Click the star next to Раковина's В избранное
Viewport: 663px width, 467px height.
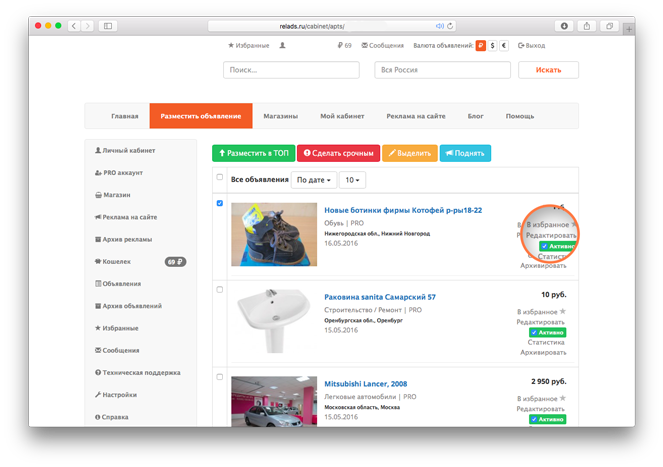click(x=562, y=311)
